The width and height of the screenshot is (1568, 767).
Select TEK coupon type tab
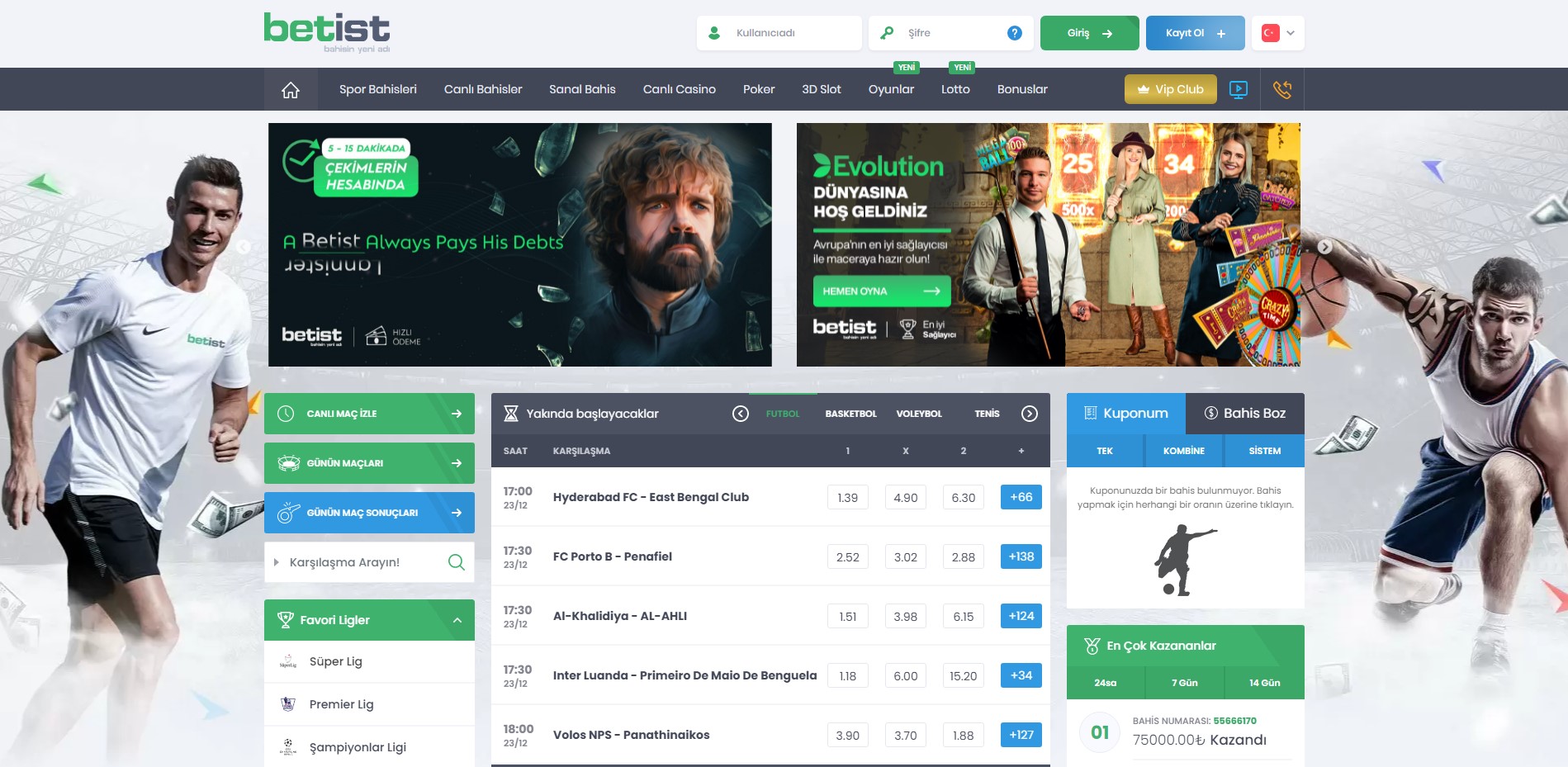[x=1105, y=451]
